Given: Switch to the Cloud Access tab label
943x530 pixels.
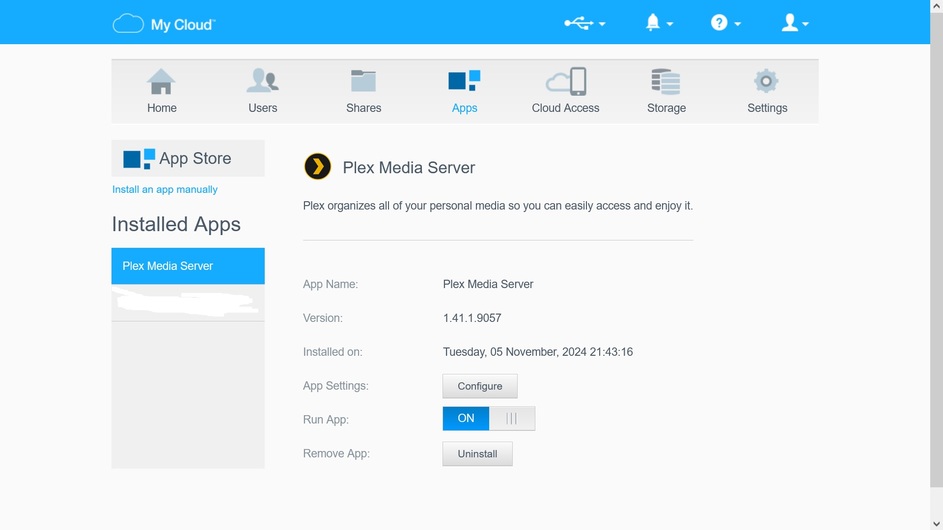Looking at the screenshot, I should [565, 108].
